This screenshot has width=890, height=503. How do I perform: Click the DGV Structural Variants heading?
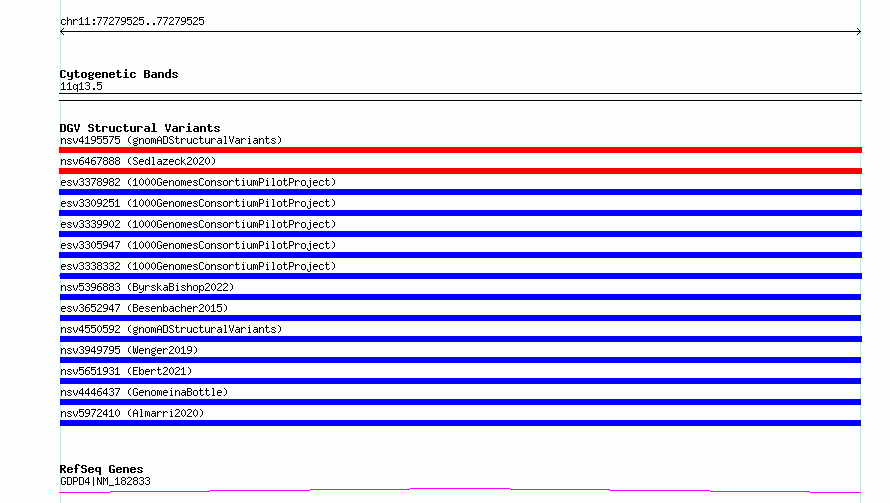[140, 128]
